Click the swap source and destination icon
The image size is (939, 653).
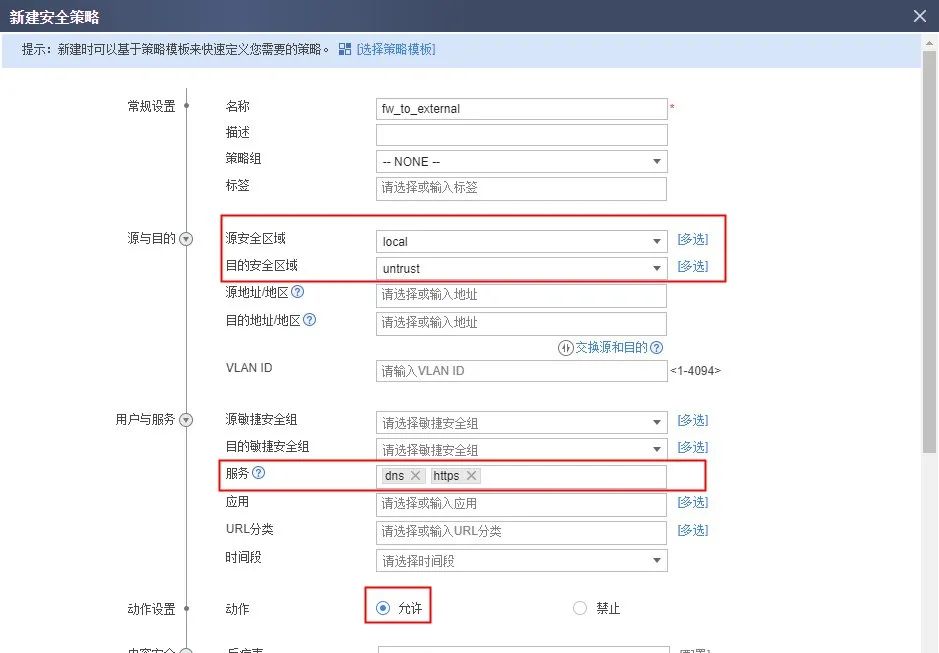(565, 348)
